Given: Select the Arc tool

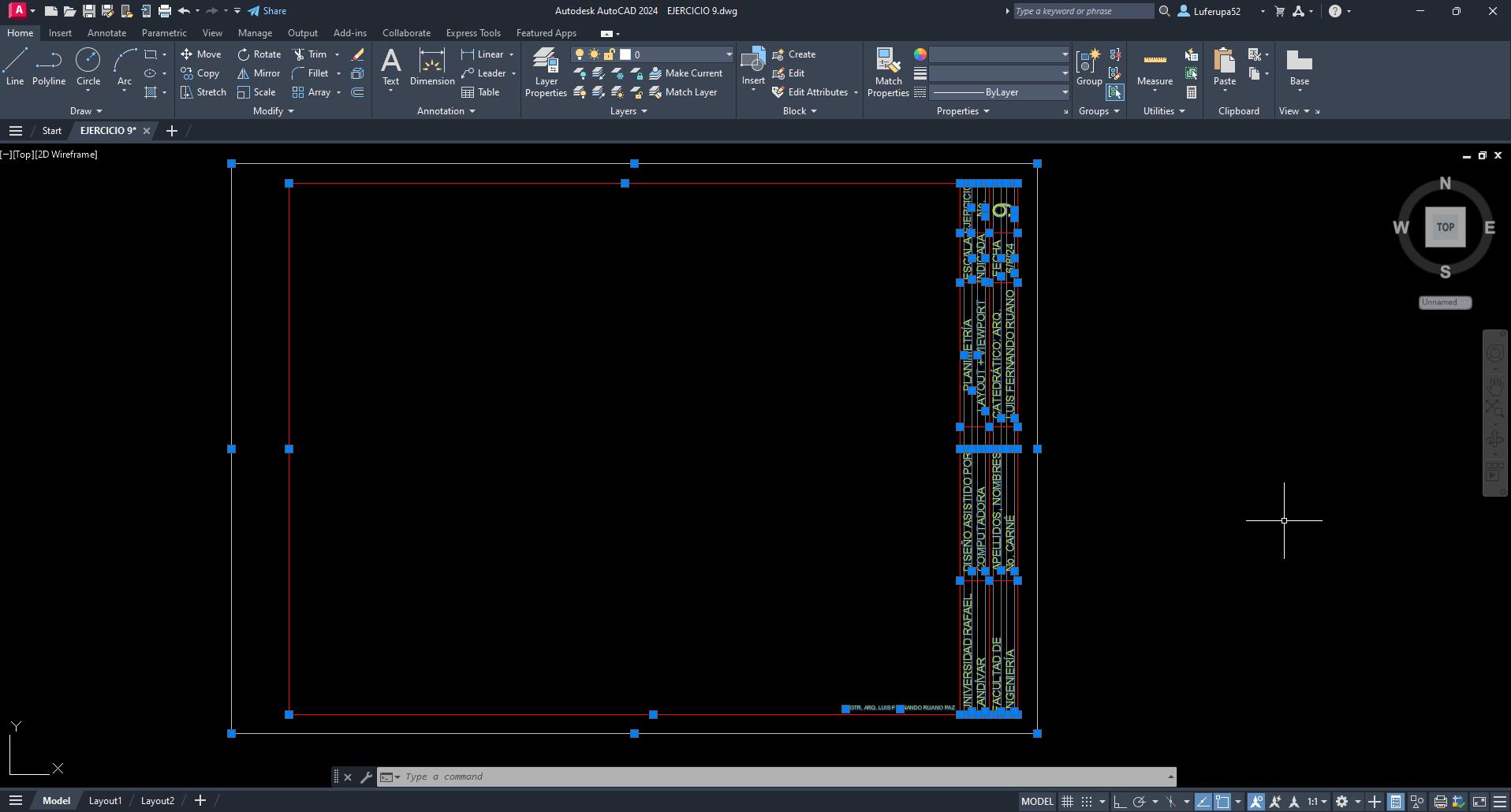Looking at the screenshot, I should click(125, 67).
